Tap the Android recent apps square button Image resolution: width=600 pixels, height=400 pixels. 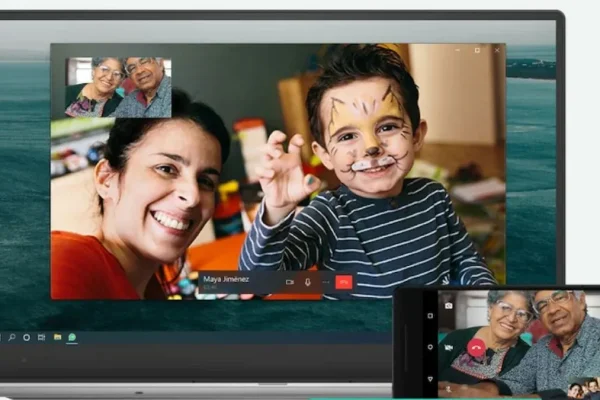point(430,316)
